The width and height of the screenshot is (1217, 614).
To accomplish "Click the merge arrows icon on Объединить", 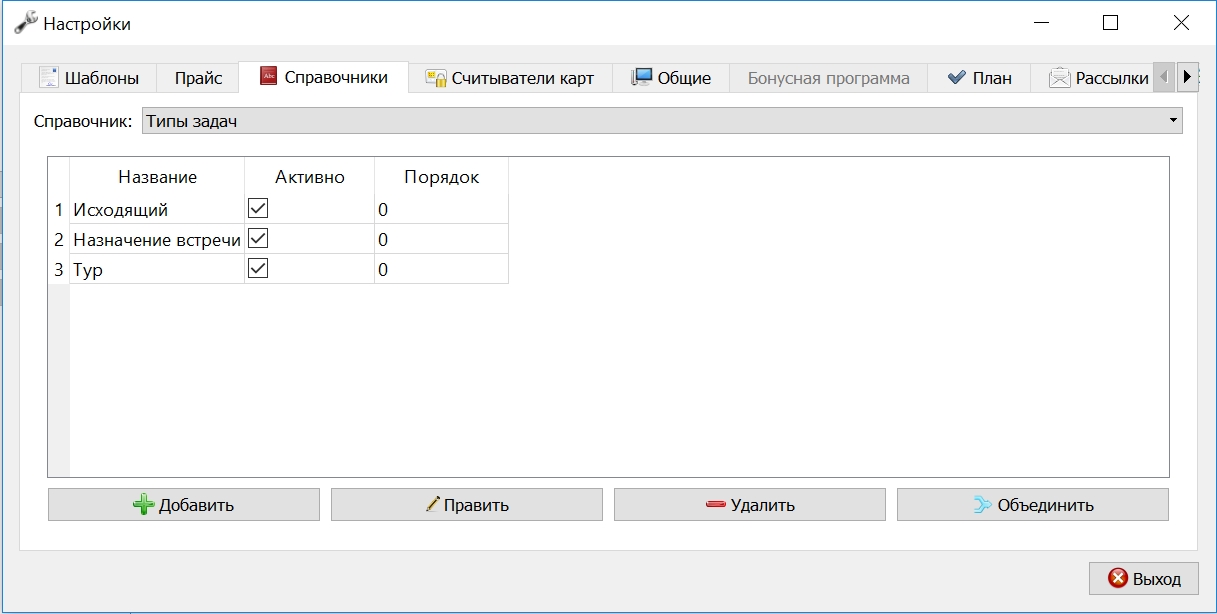I will 983,505.
